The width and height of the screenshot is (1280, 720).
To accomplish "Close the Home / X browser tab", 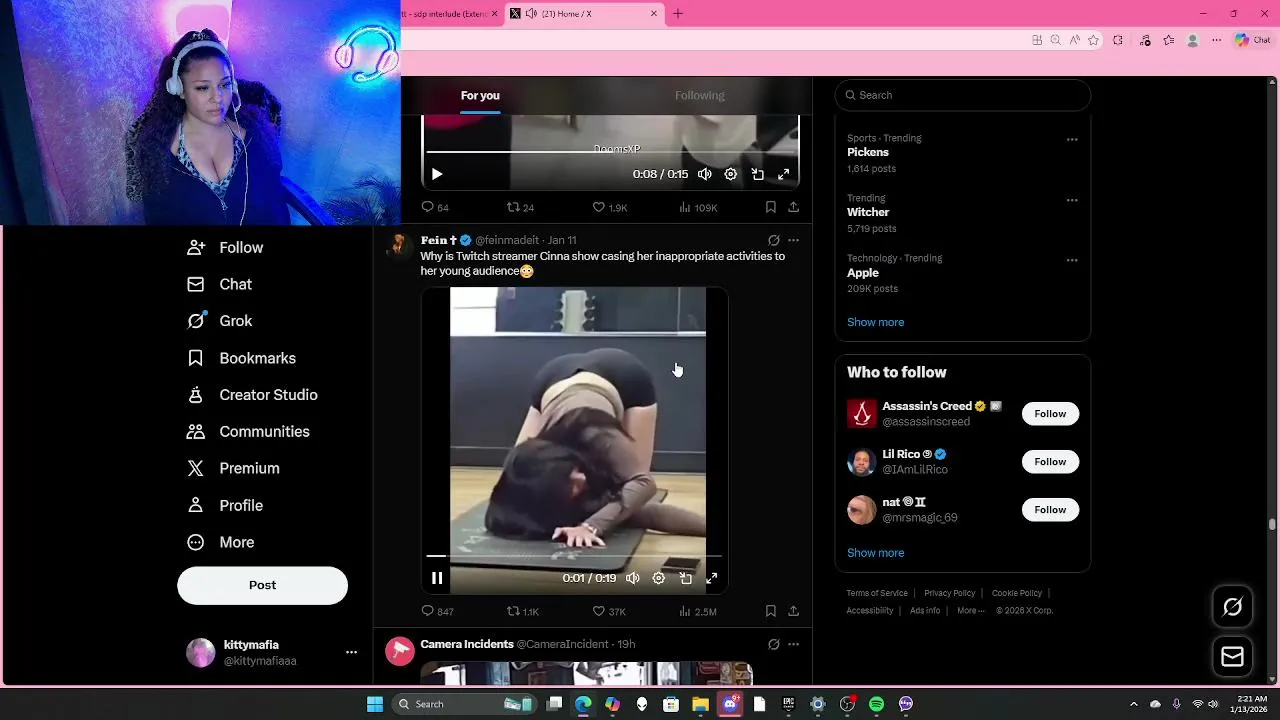I will coord(654,14).
